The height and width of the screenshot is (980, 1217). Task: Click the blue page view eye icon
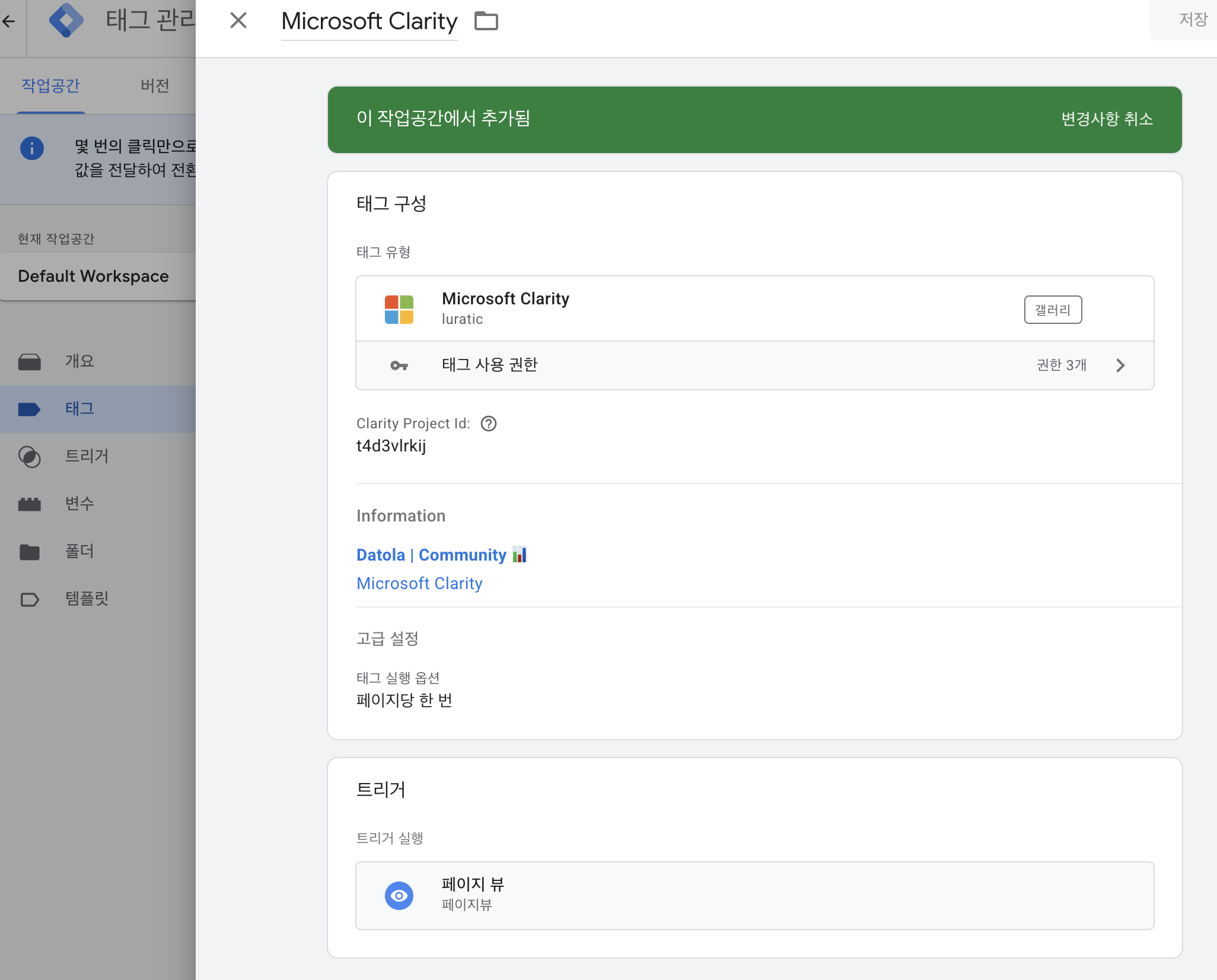pyautogui.click(x=399, y=895)
